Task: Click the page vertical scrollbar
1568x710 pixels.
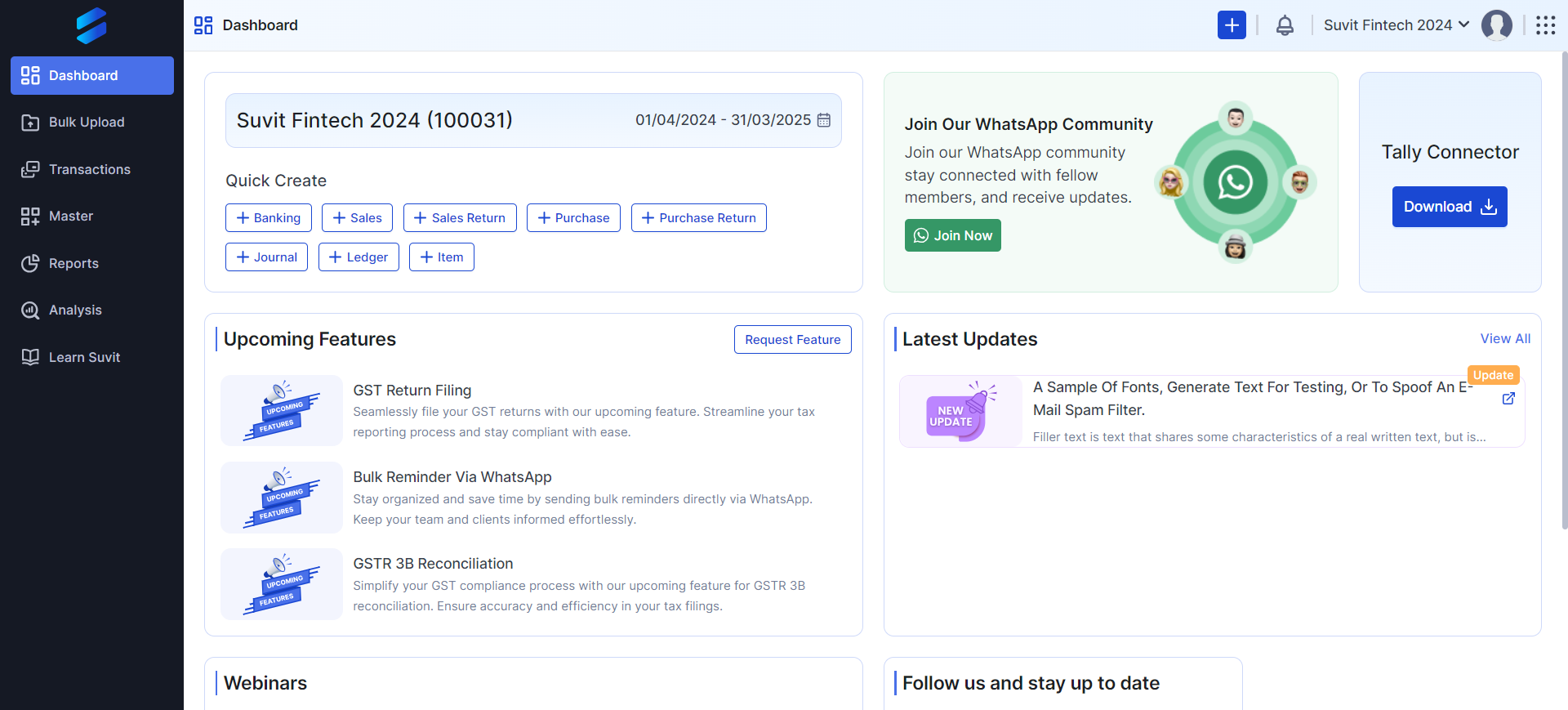Action: (x=1564, y=291)
